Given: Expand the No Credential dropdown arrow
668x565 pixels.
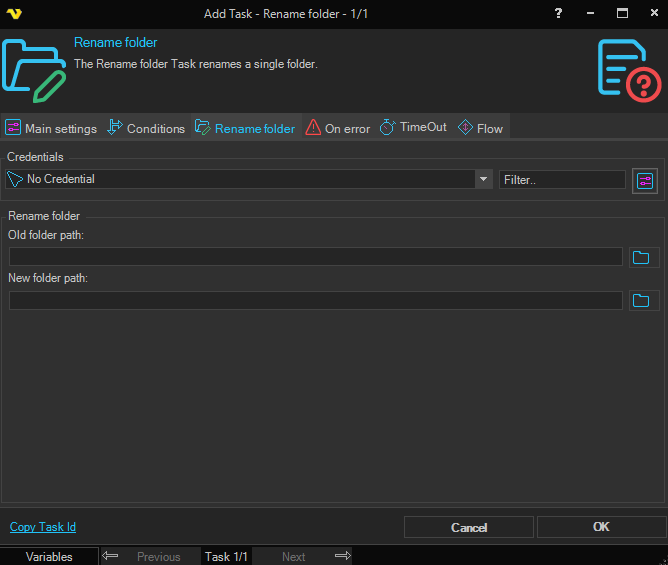Looking at the screenshot, I should click(x=484, y=179).
